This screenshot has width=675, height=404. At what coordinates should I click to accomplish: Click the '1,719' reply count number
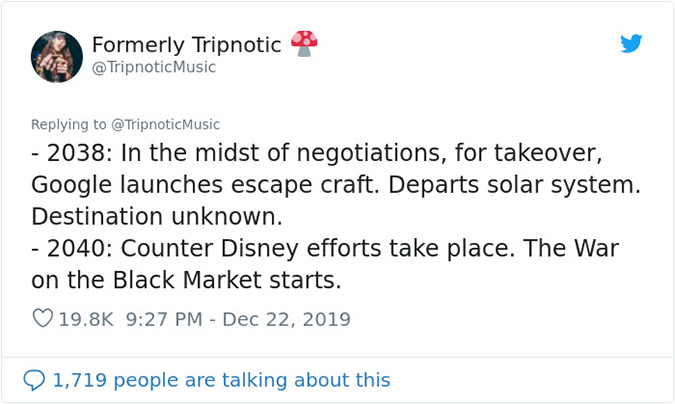pyautogui.click(x=80, y=381)
